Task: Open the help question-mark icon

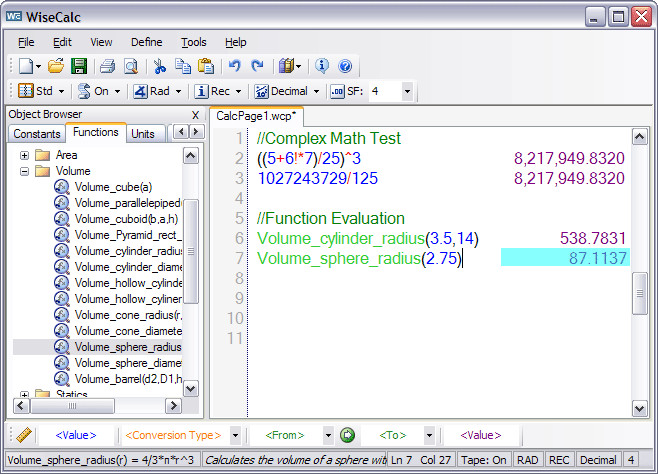Action: tap(345, 66)
